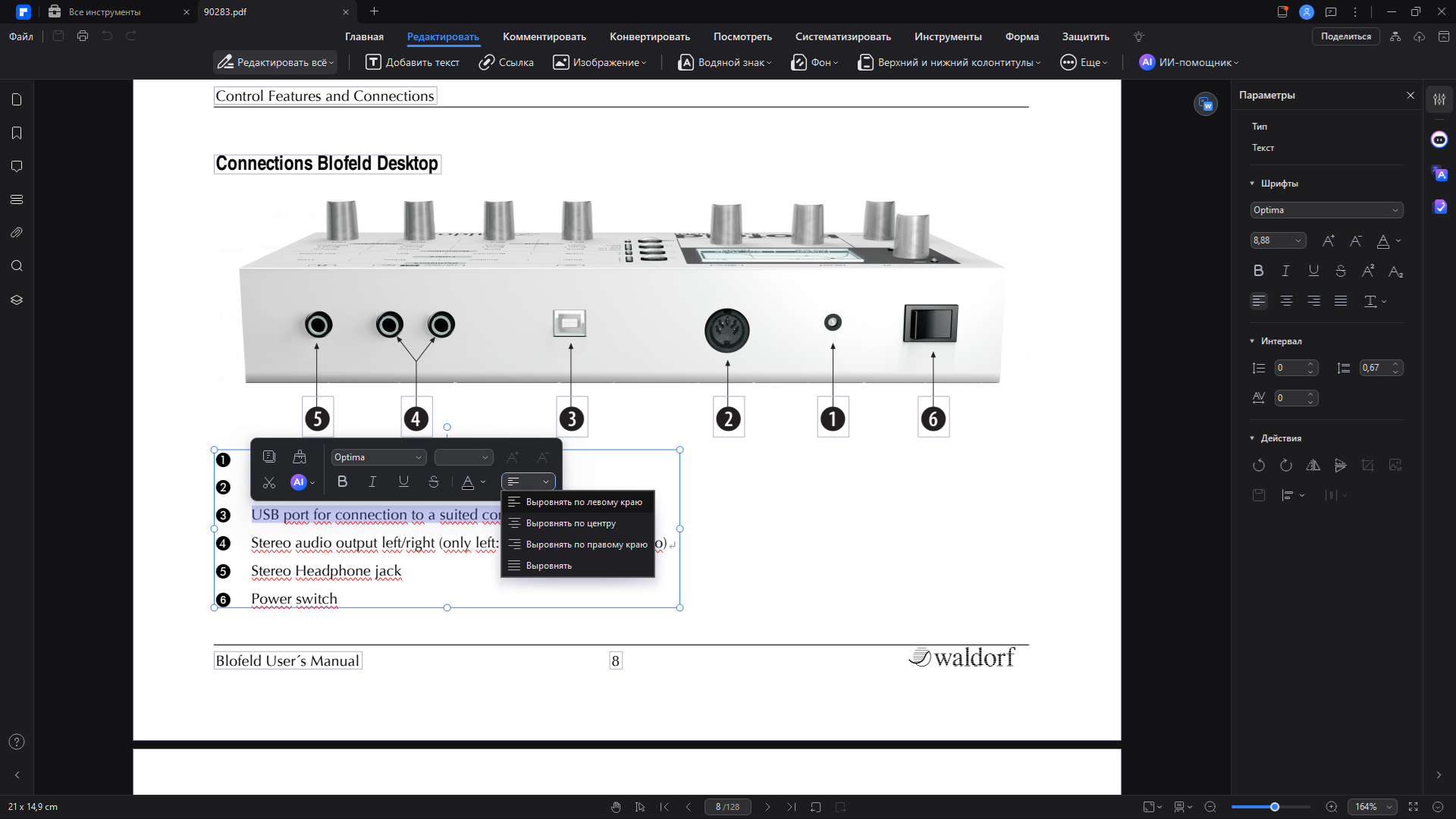Click rotate counterclockwise icon in Действия
This screenshot has width=1456, height=819.
pos(1259,466)
